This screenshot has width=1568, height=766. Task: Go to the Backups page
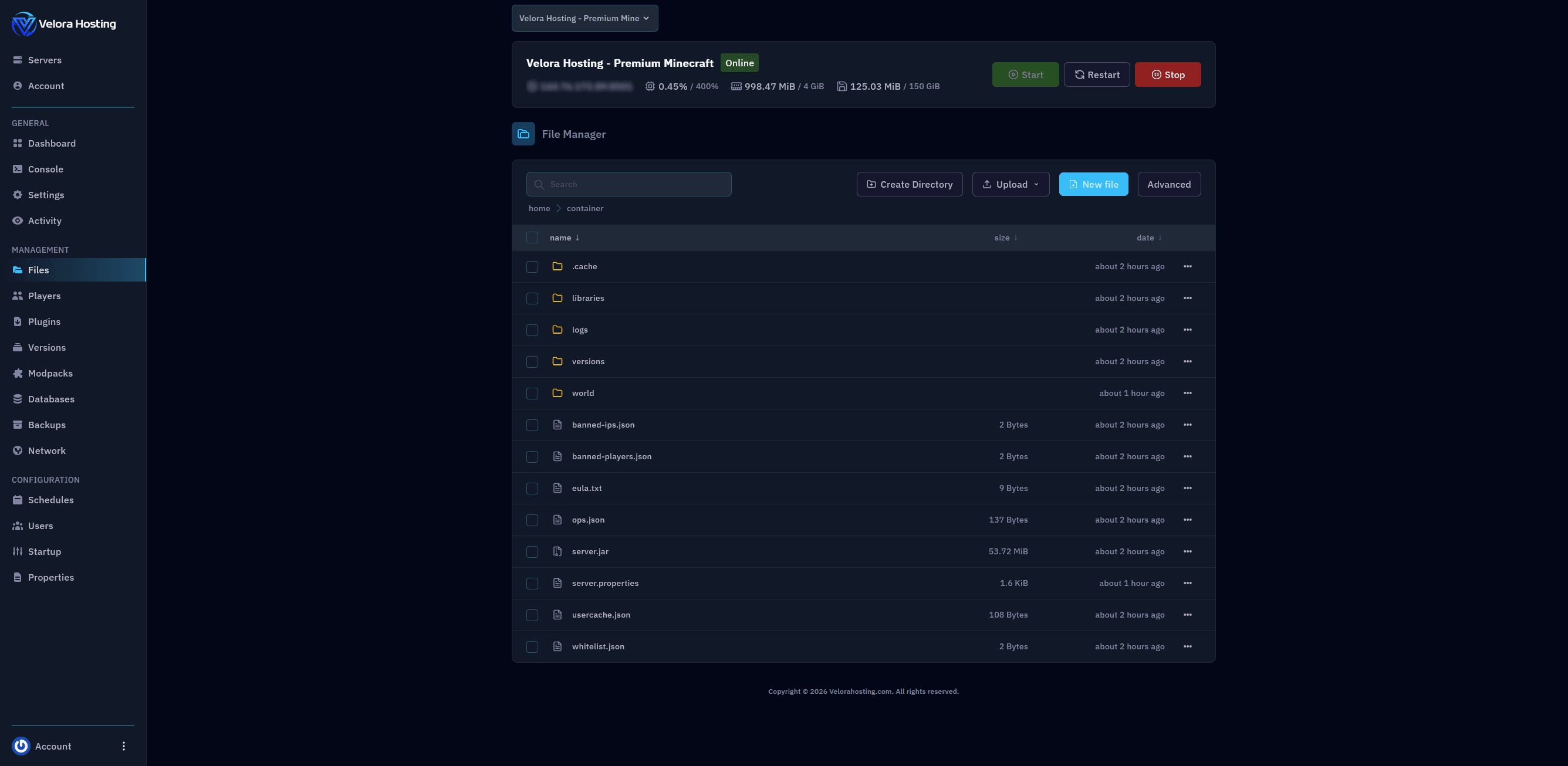click(x=47, y=425)
